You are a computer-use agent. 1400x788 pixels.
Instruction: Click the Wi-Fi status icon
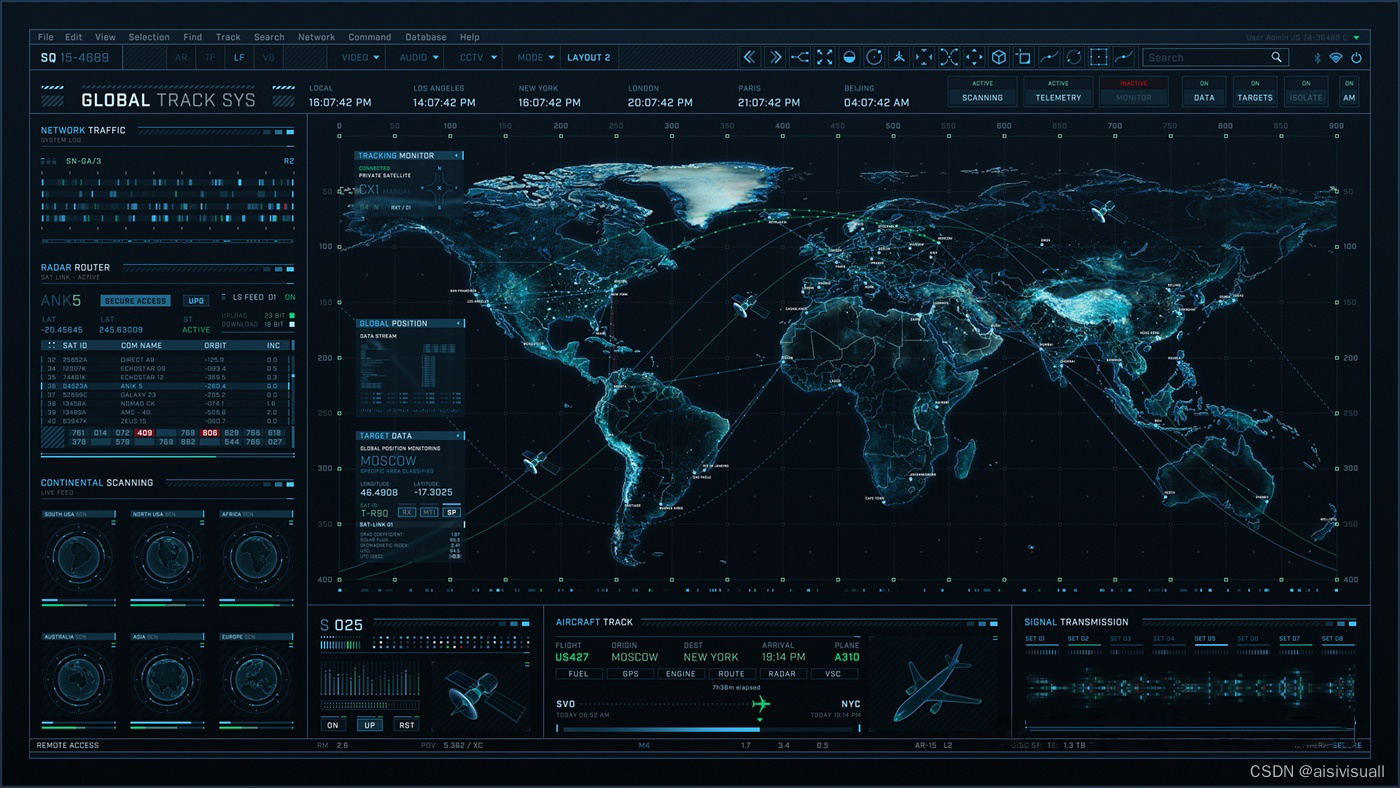1336,58
